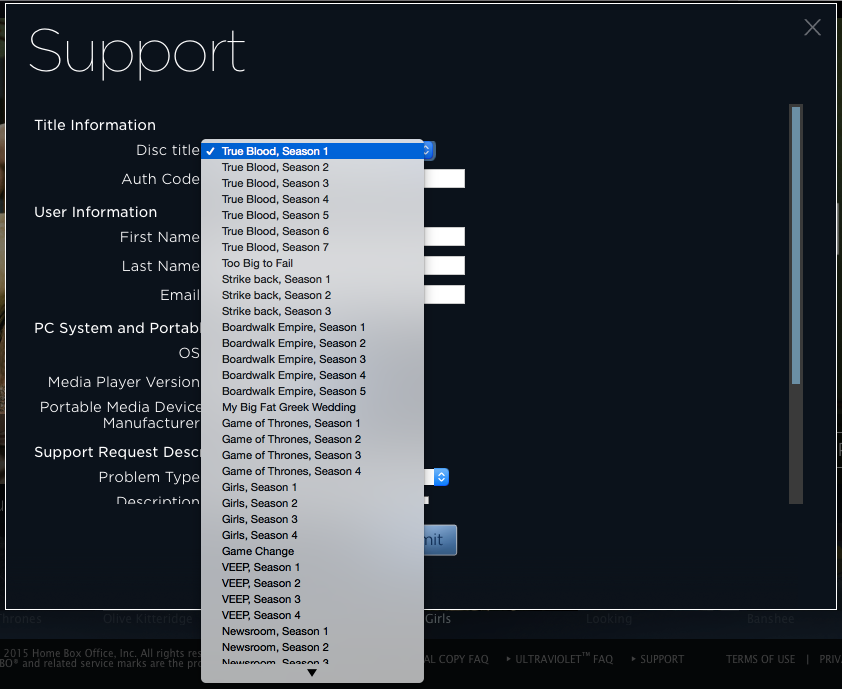Choose Strike back, Season 3
The height and width of the screenshot is (689, 842).
(x=313, y=311)
